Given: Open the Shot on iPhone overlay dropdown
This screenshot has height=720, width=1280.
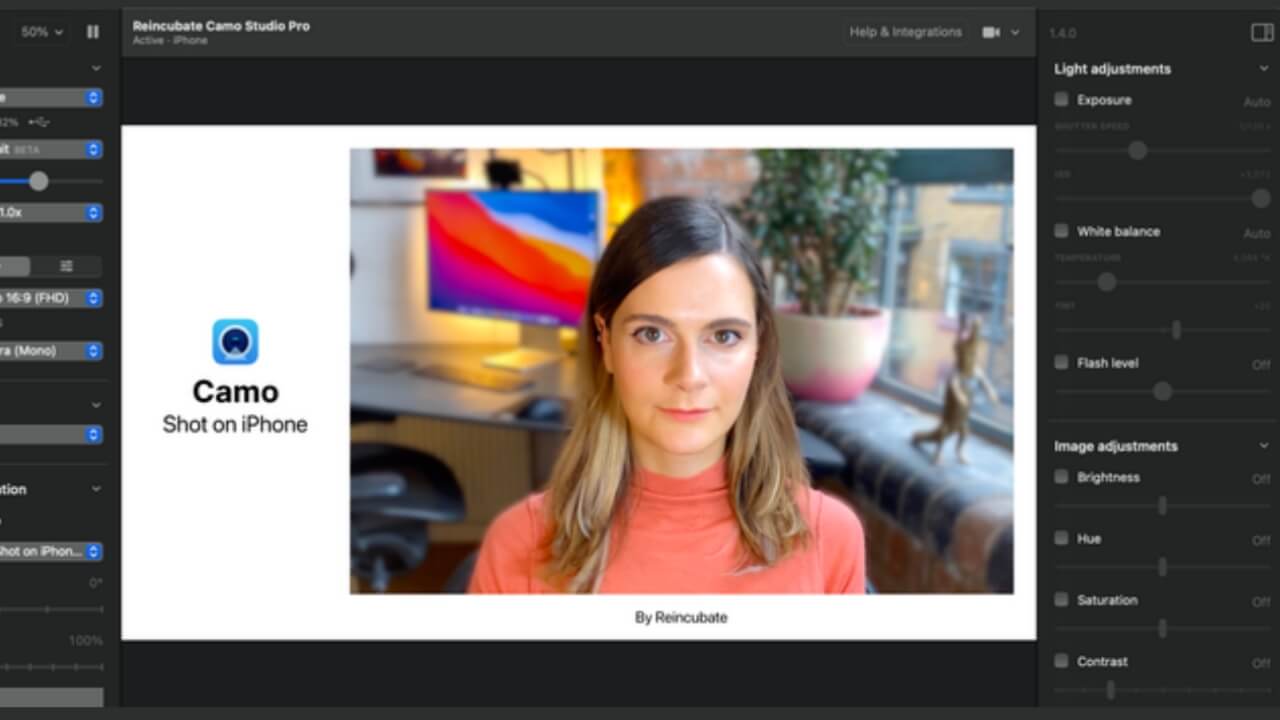Looking at the screenshot, I should click(50, 551).
